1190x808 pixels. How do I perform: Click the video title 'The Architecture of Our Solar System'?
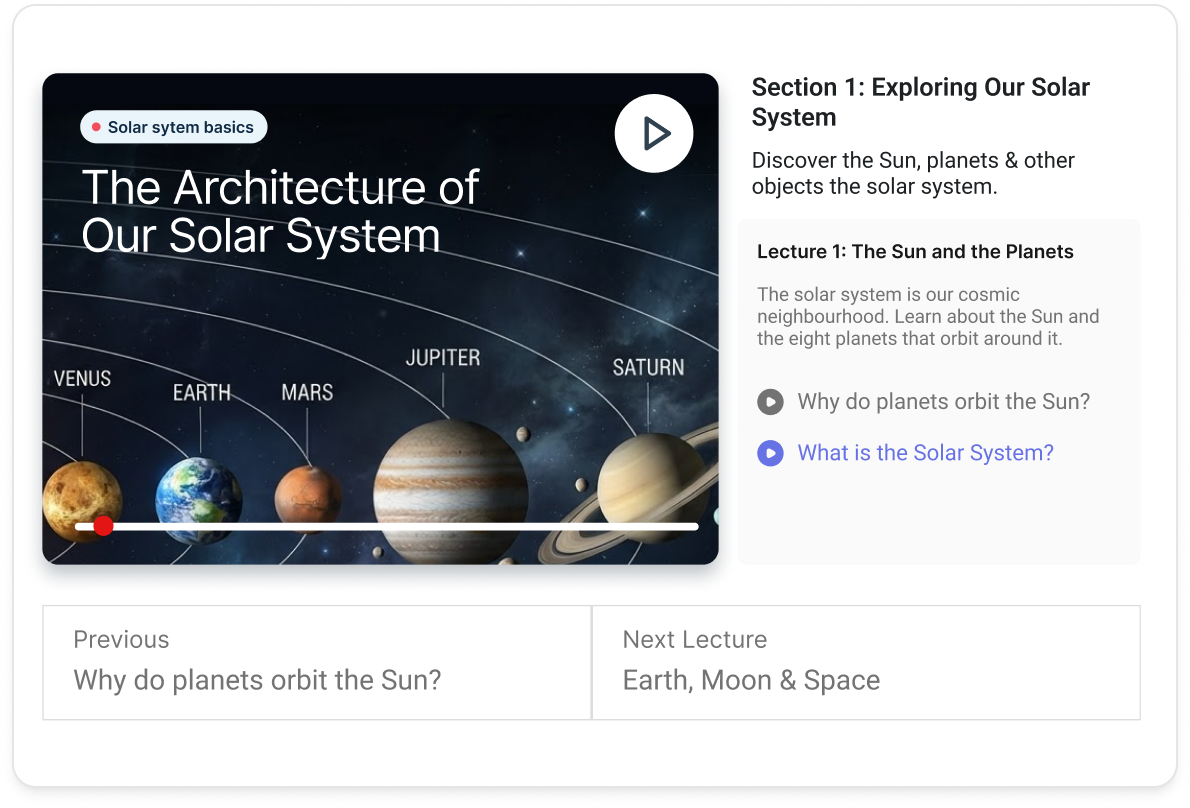[x=280, y=211]
